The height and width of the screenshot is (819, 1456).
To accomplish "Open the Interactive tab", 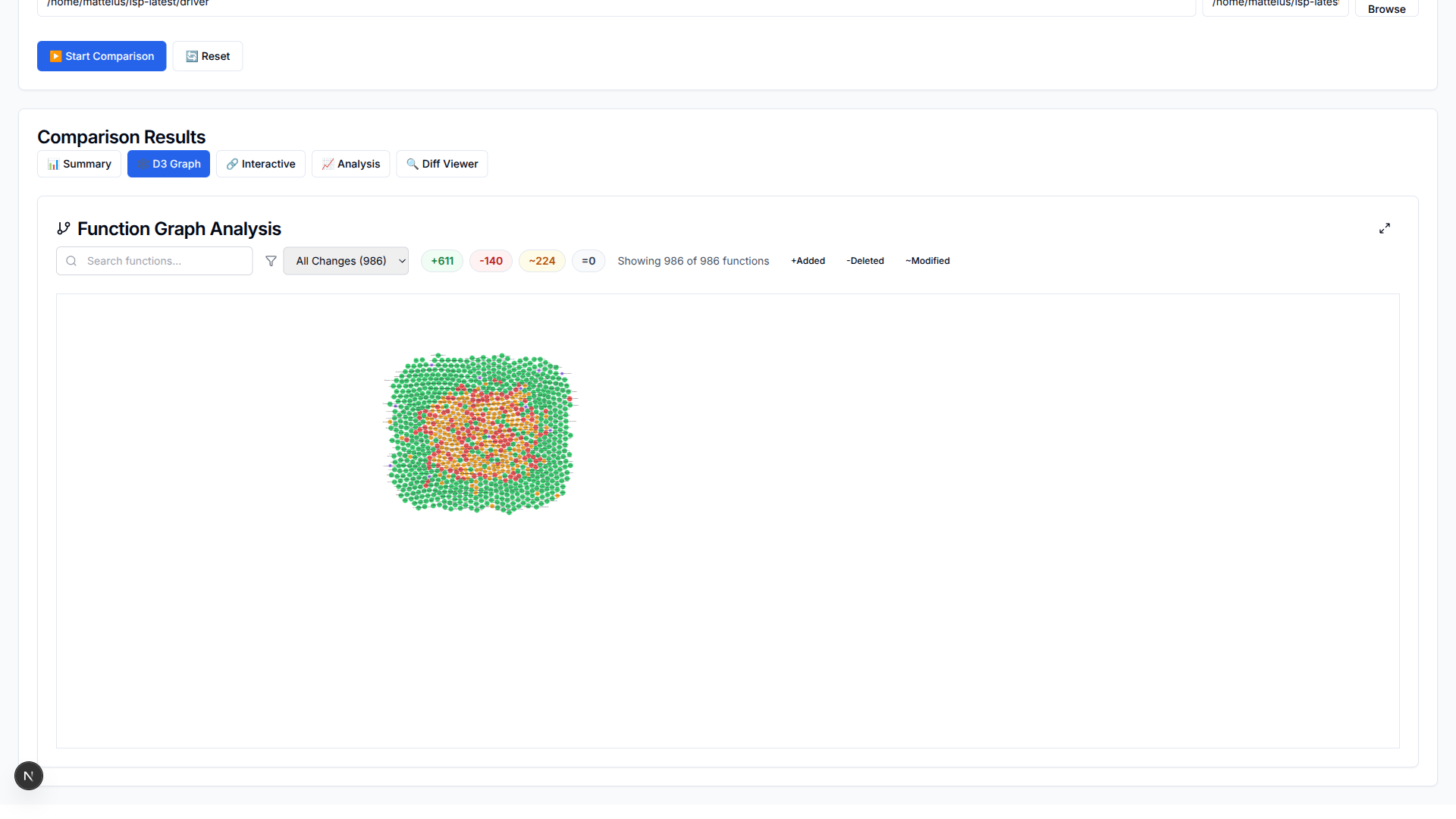I will tap(261, 164).
